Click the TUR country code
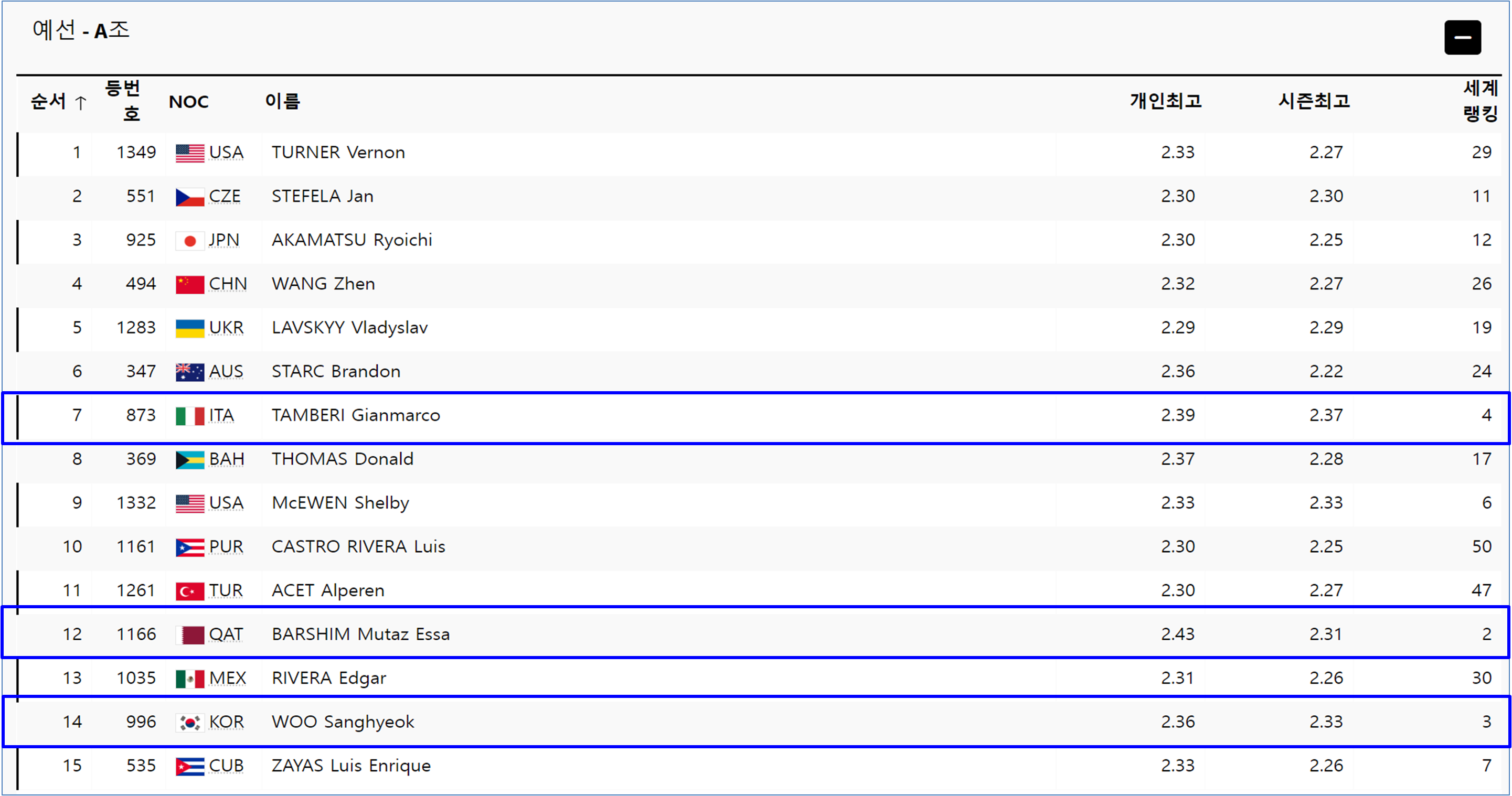Image resolution: width=1512 pixels, height=796 pixels. click(x=226, y=590)
